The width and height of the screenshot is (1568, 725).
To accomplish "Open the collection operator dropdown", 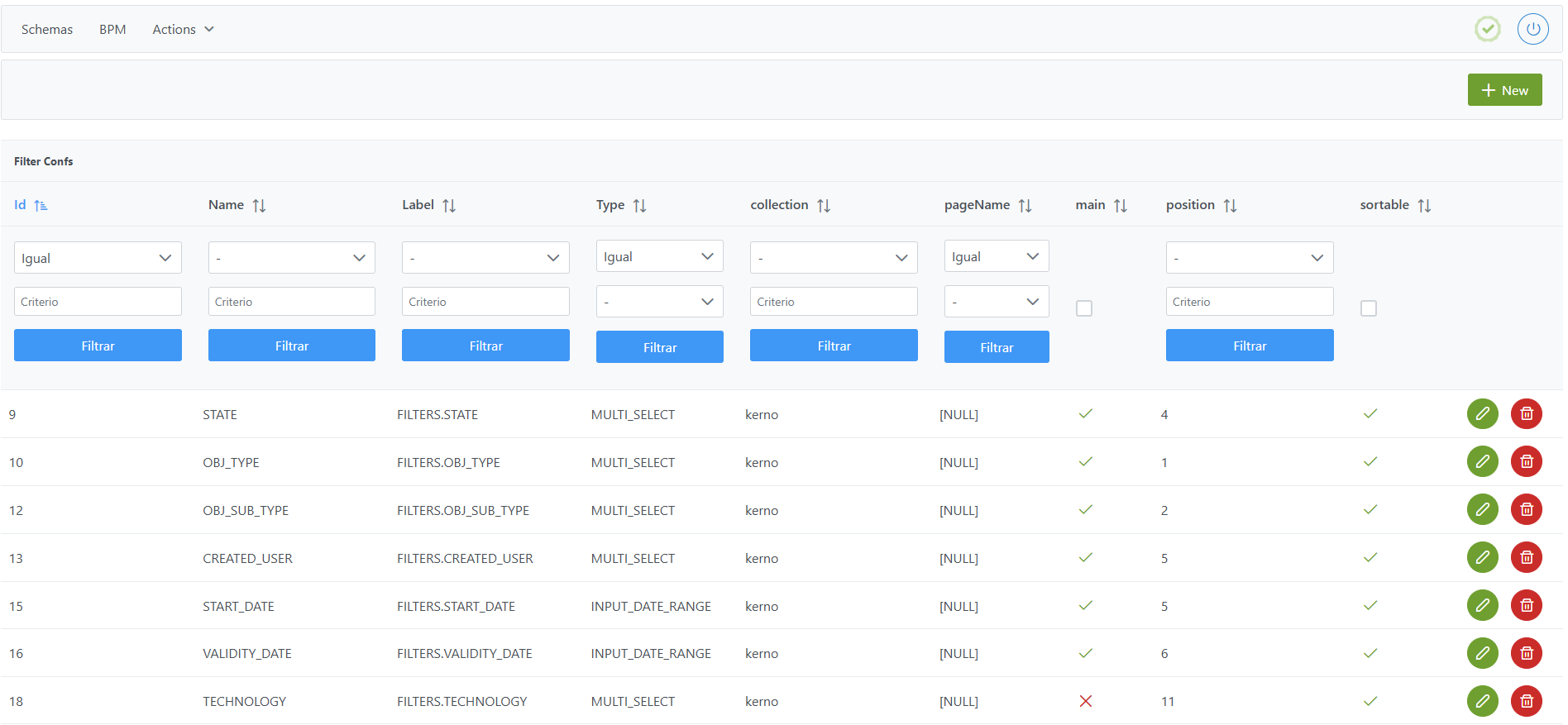I will click(x=833, y=258).
